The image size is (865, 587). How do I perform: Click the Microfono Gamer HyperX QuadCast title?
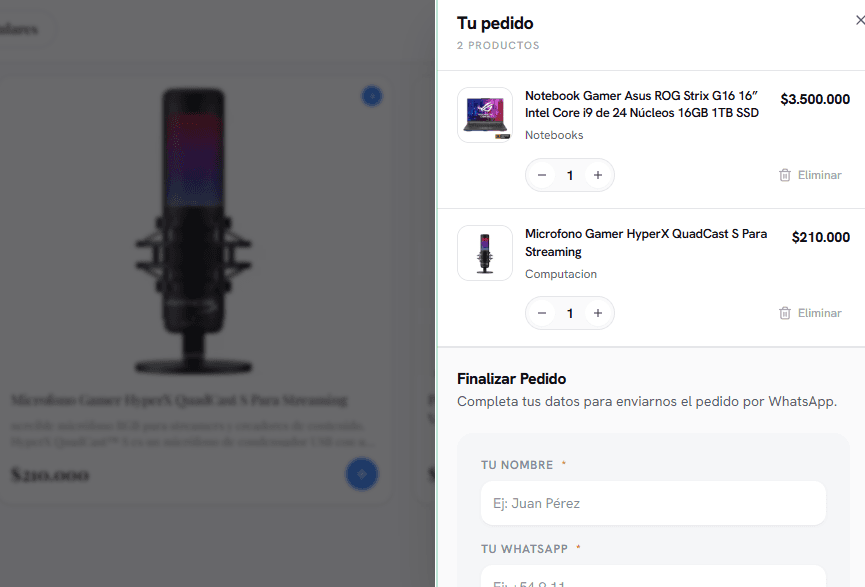tap(646, 243)
